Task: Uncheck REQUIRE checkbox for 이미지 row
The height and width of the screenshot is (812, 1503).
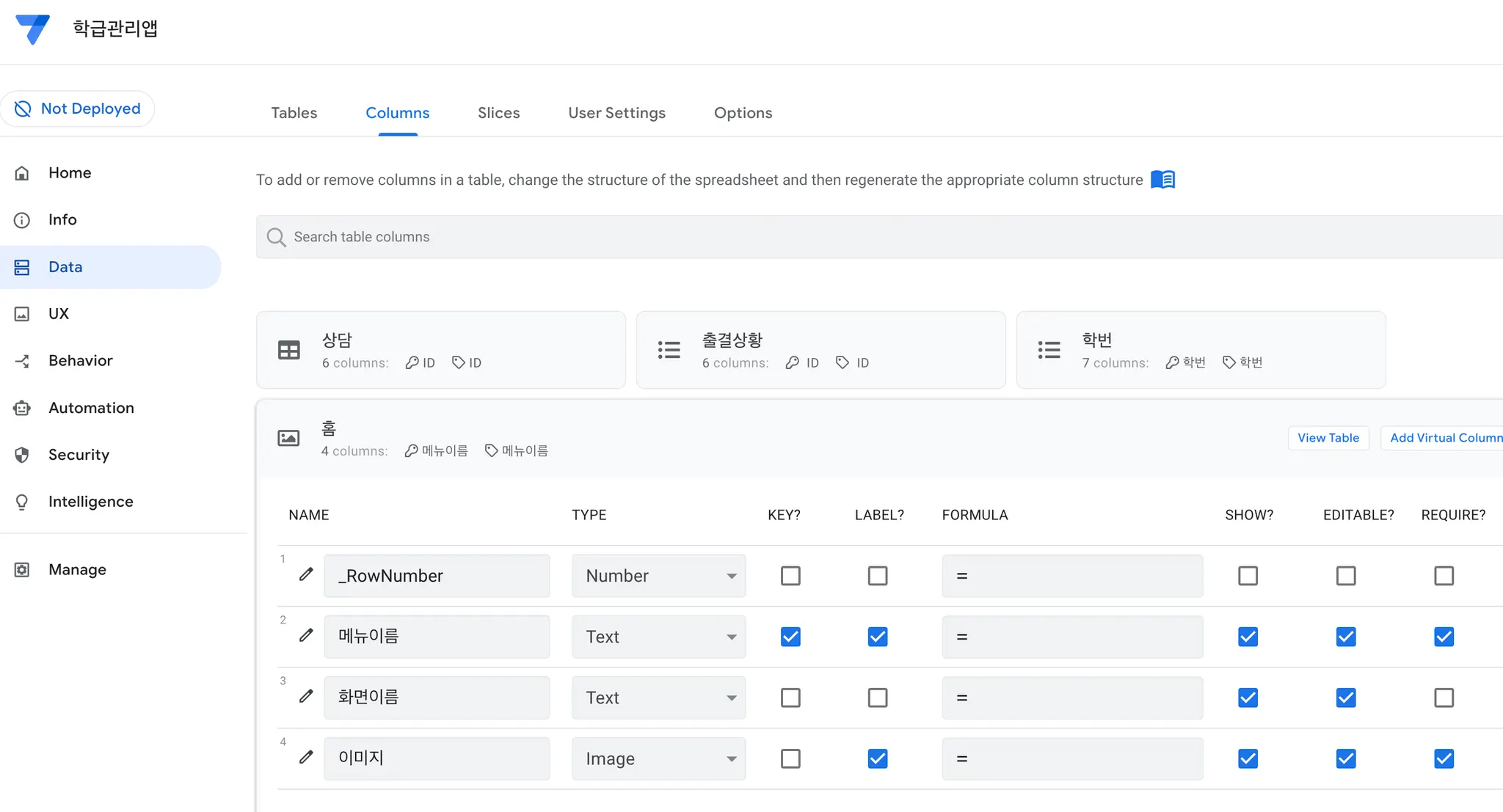Action: click(1444, 758)
